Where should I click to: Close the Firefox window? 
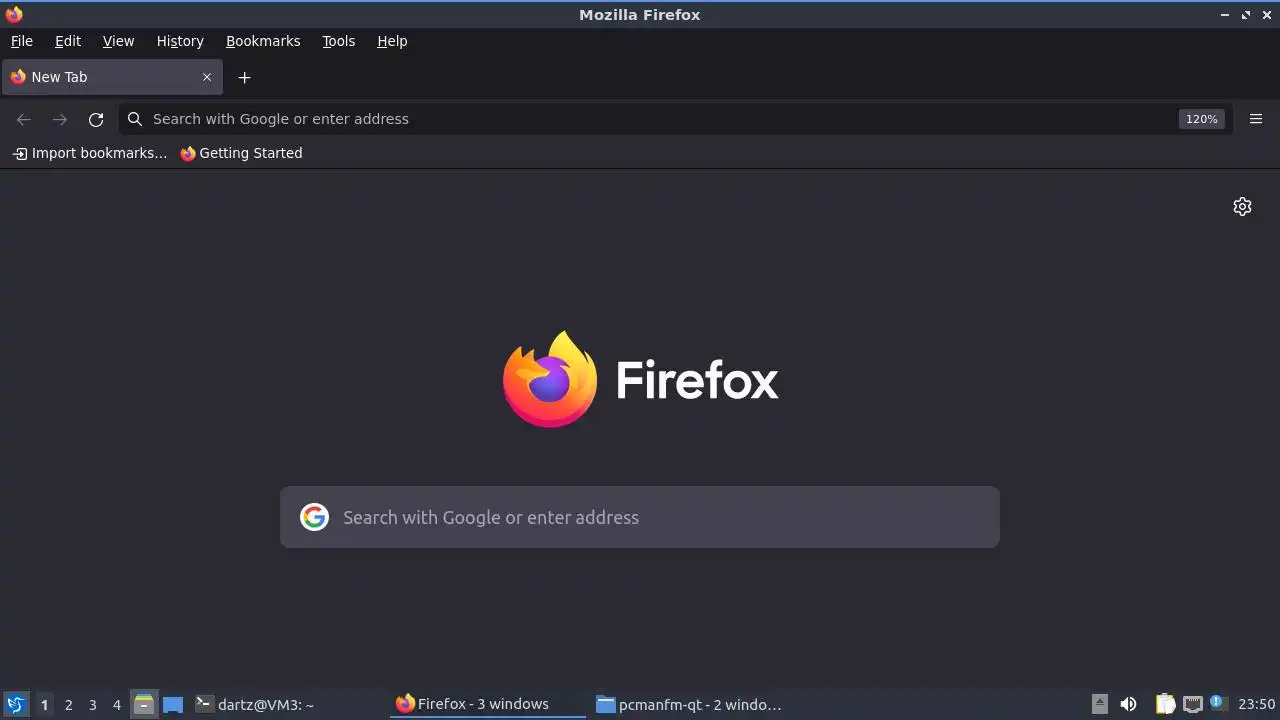tap(1267, 15)
